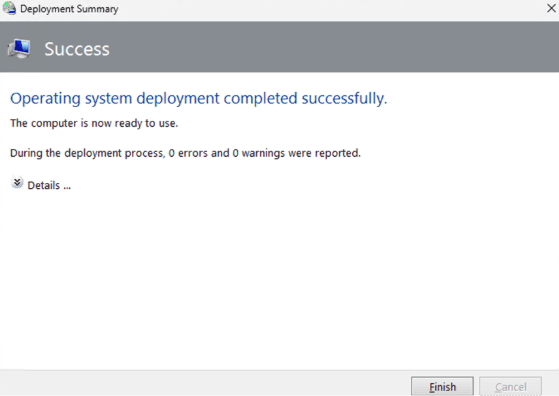Image resolution: width=559 pixels, height=396 pixels.
Task: Click the word "errors" in the report line
Action: coord(193,153)
